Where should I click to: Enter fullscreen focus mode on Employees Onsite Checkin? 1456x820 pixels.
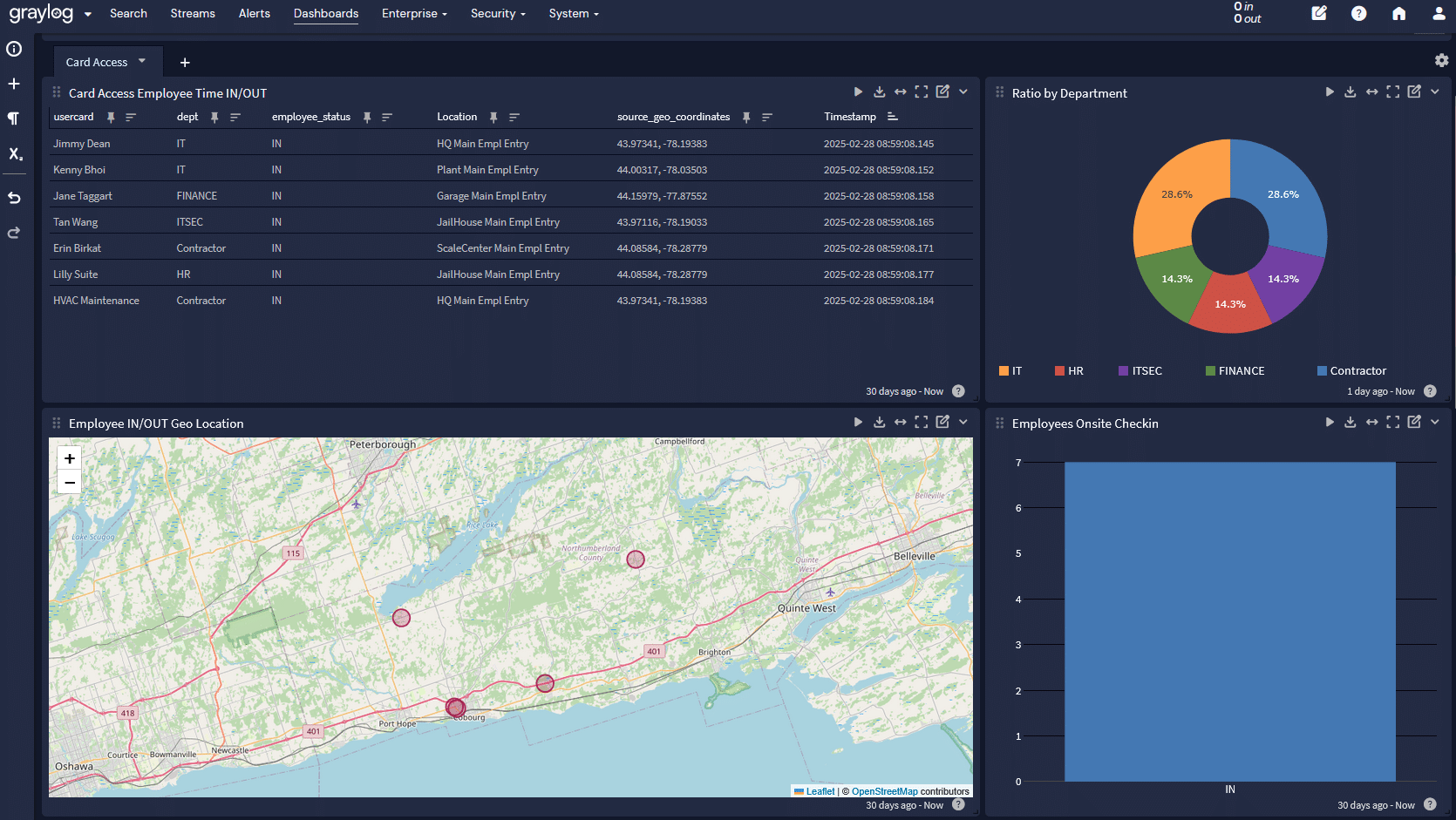1392,422
